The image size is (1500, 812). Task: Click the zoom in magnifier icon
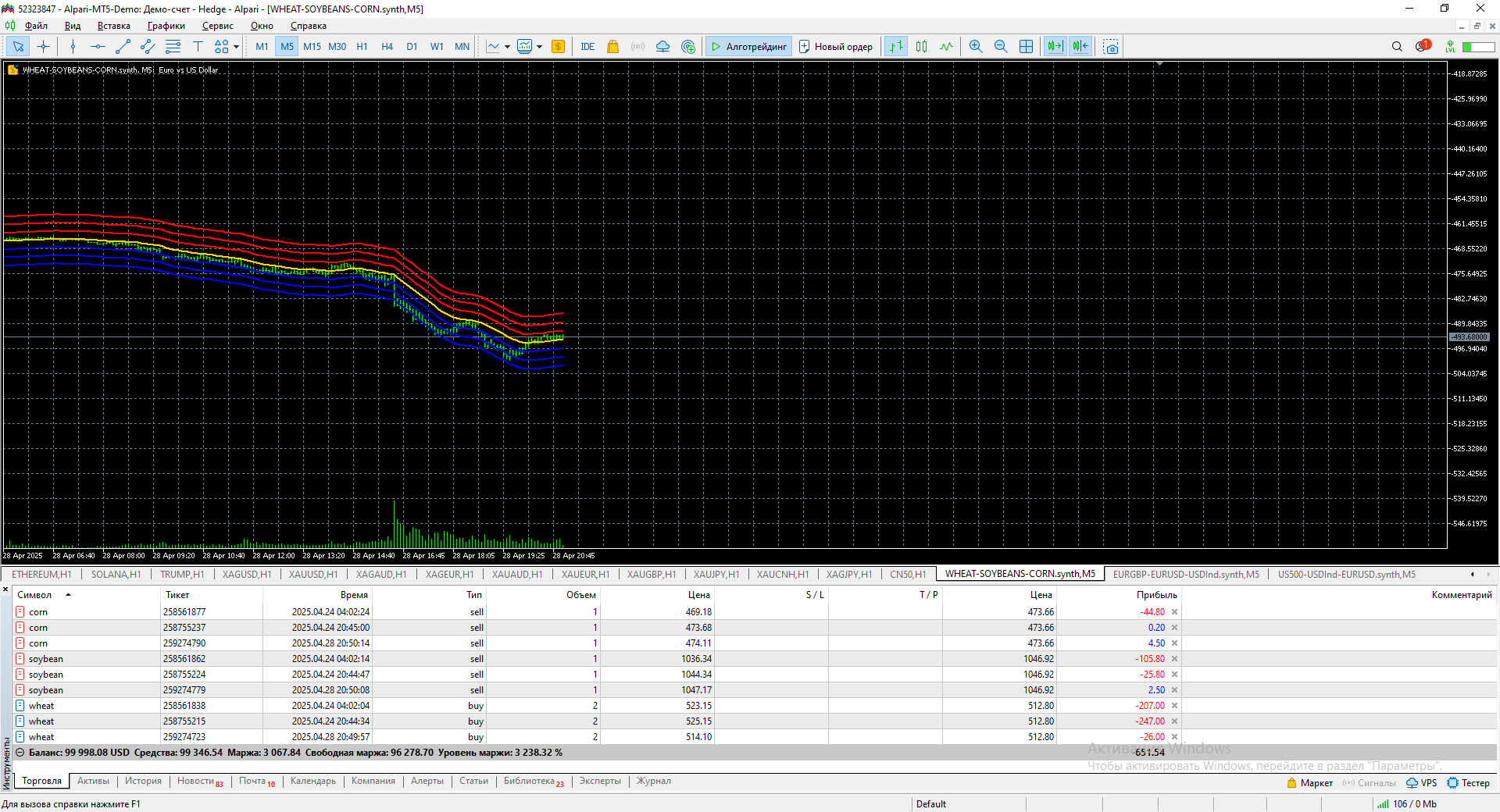[x=976, y=47]
